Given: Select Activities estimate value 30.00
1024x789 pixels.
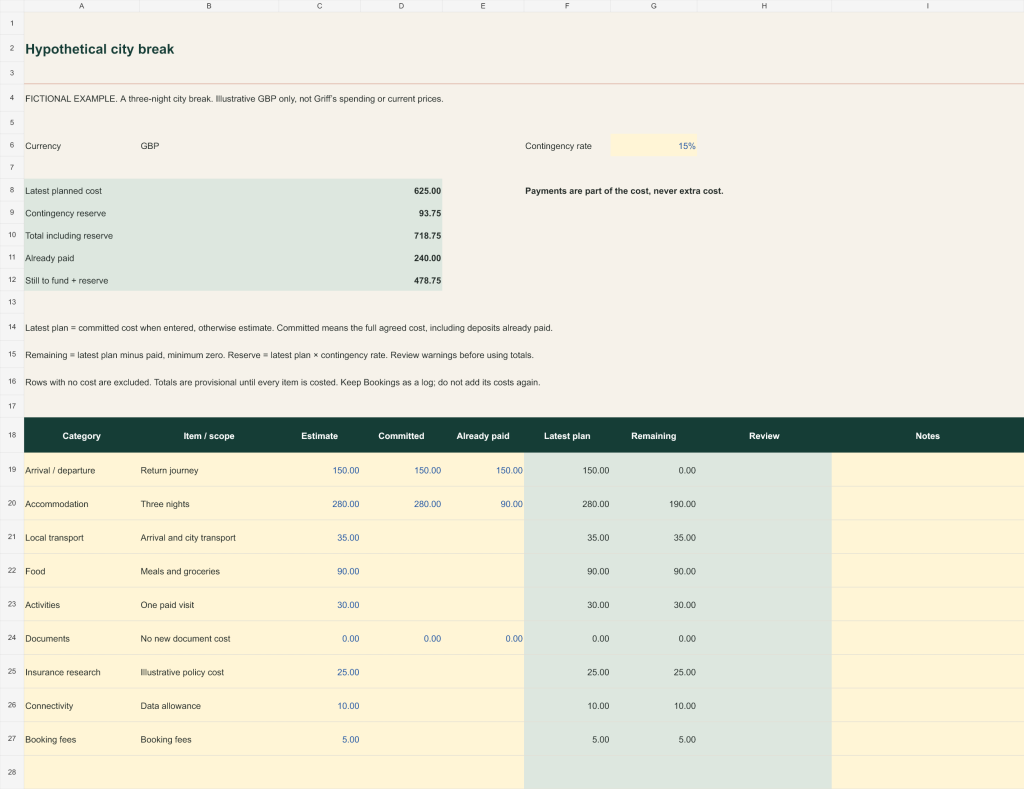Looking at the screenshot, I should tap(319, 605).
